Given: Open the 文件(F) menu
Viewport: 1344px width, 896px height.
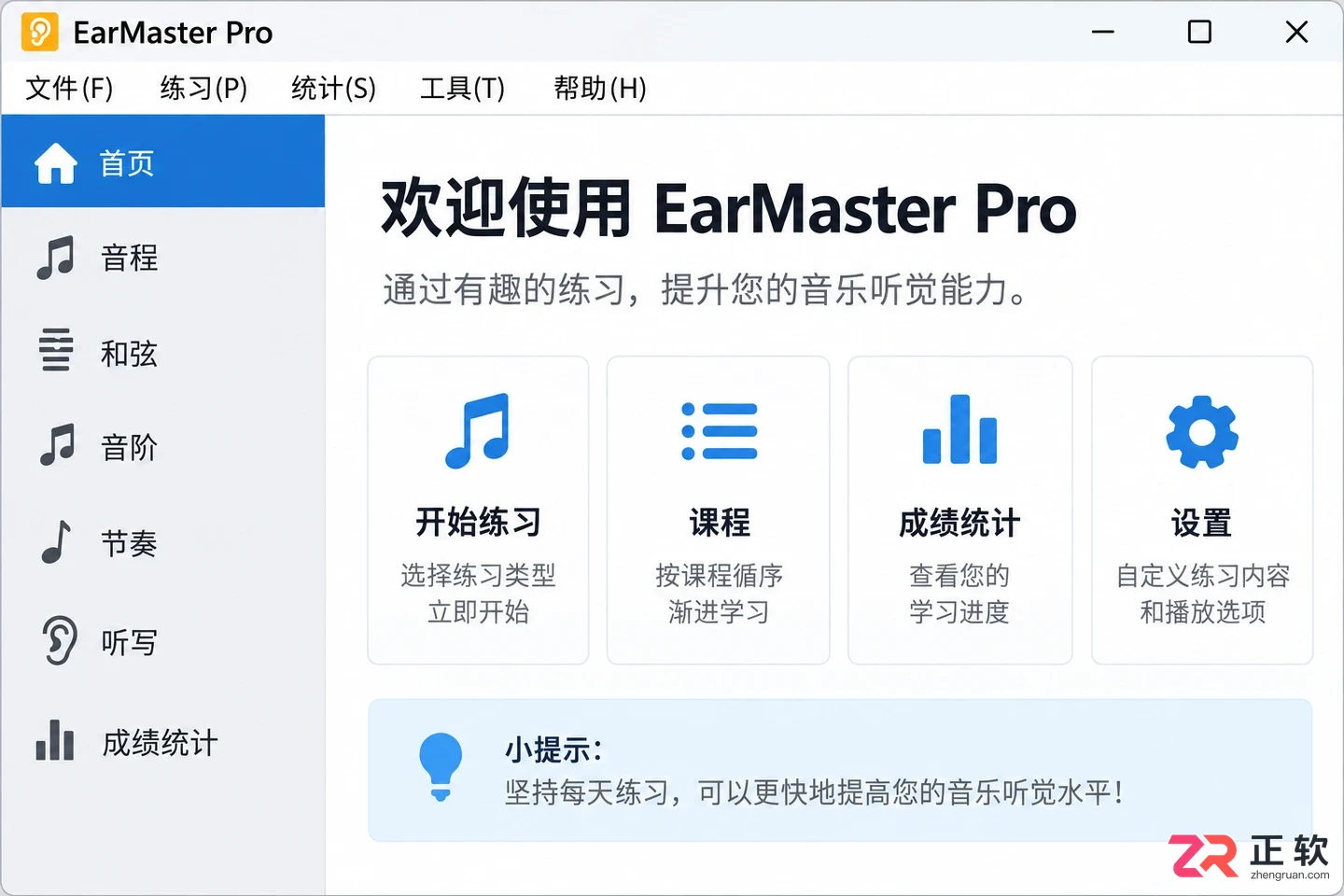Looking at the screenshot, I should tap(69, 89).
